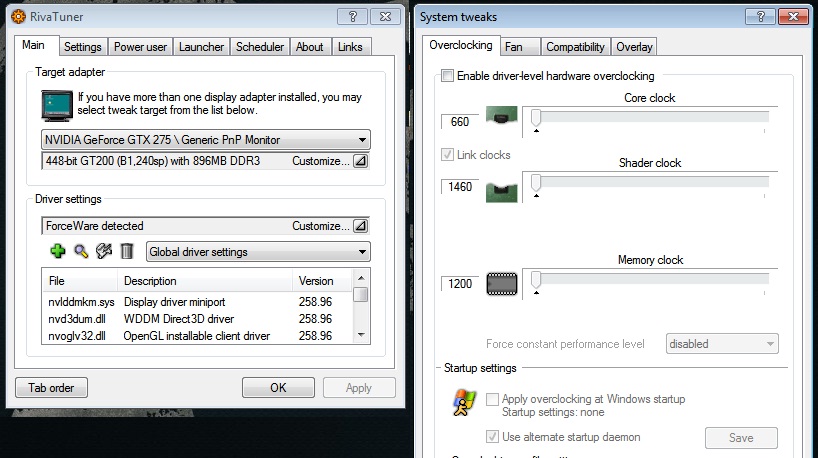Click the OK button in RivaTuner

(278, 388)
